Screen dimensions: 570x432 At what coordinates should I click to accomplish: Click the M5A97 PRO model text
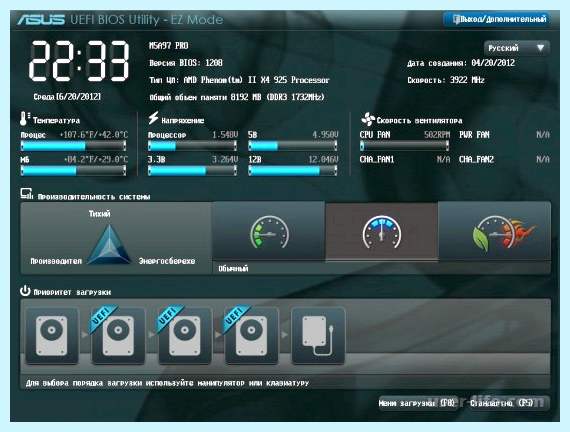tap(169, 45)
